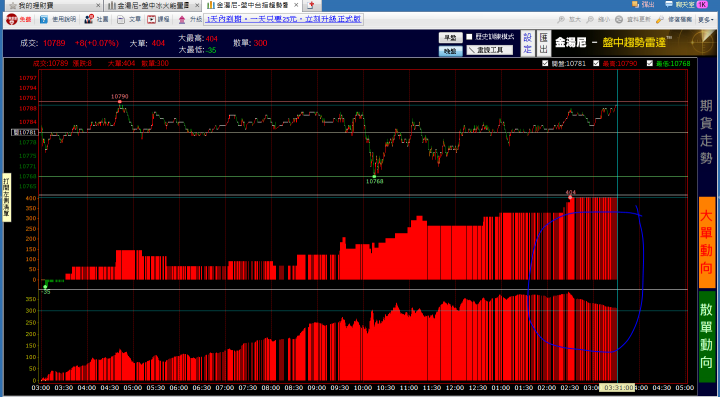Open the 課程 courses icon

pos(152,20)
